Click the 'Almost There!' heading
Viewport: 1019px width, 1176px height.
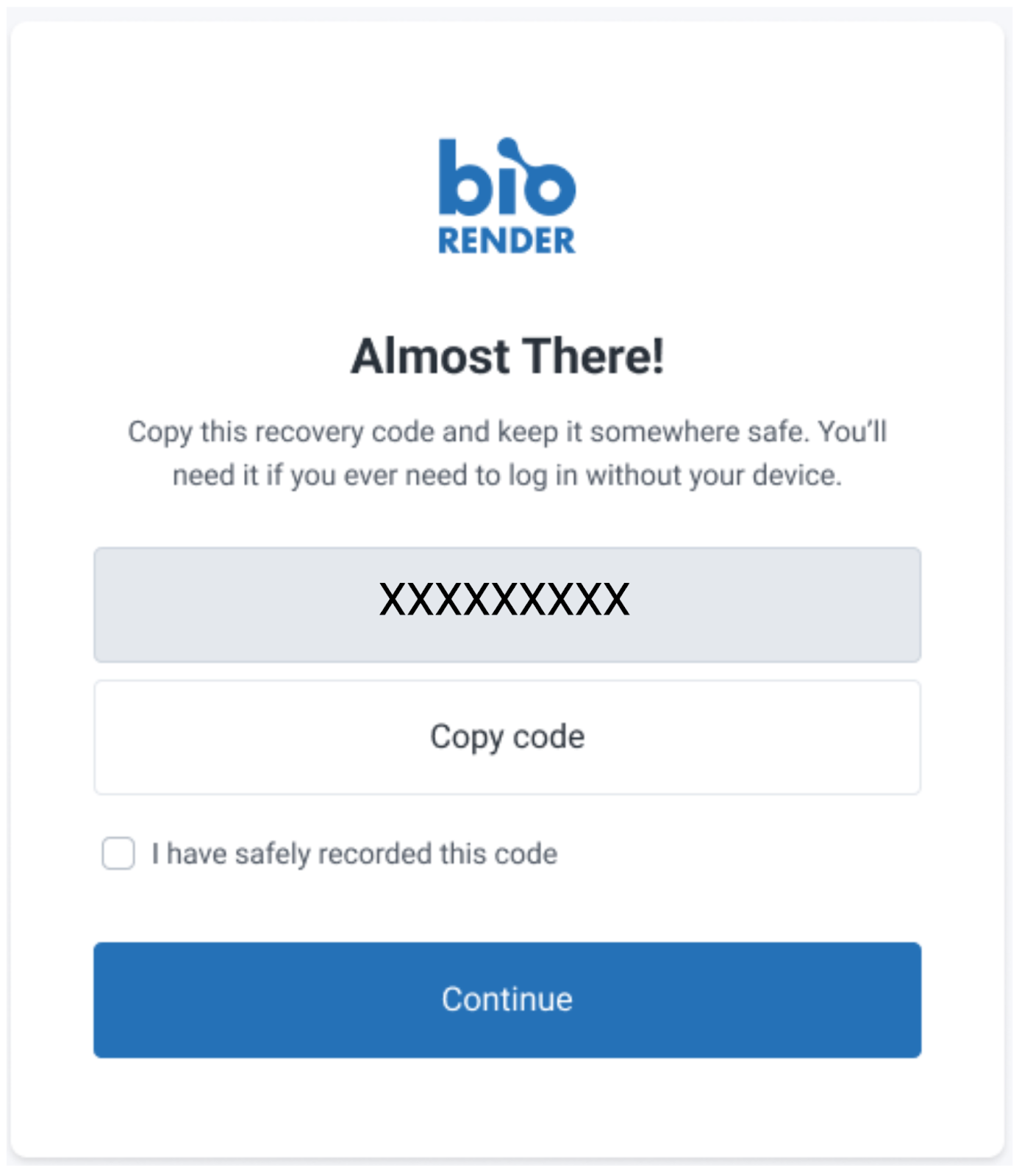(x=507, y=356)
